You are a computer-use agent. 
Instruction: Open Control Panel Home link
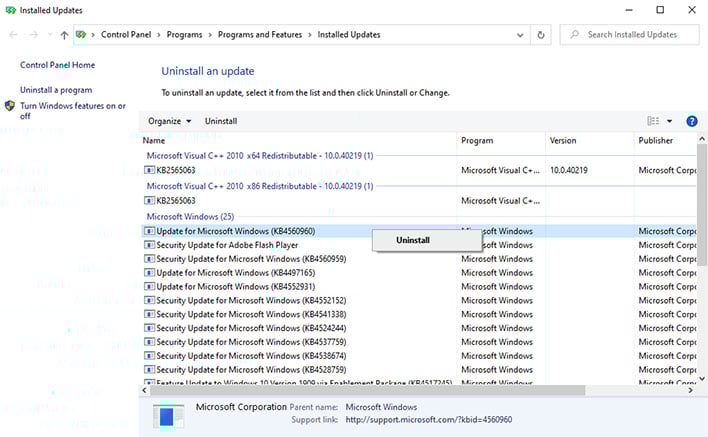[x=57, y=65]
